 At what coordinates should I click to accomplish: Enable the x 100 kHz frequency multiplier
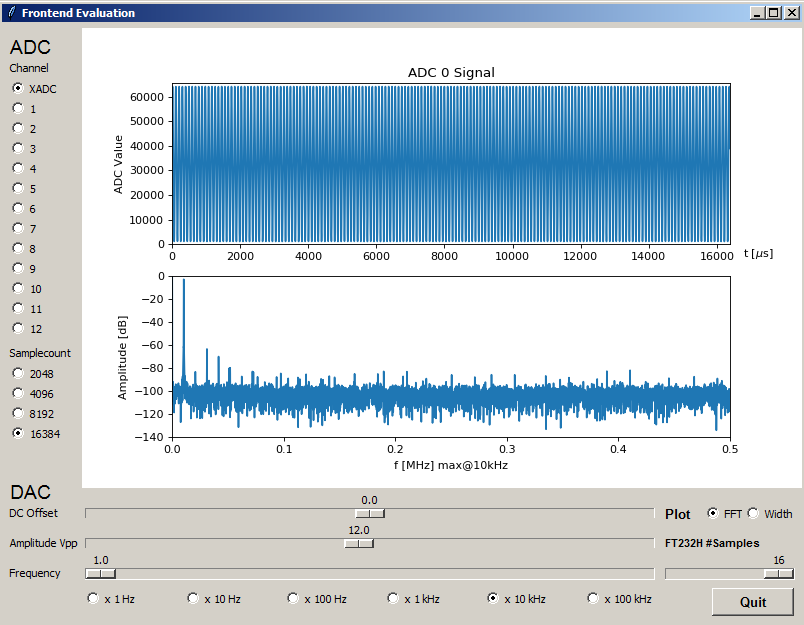point(593,598)
